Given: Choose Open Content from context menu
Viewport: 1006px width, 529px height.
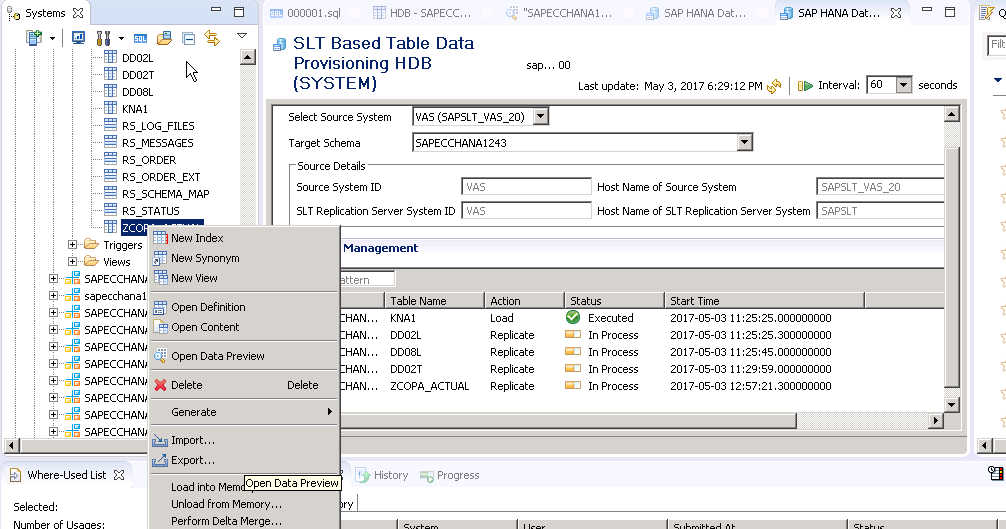Looking at the screenshot, I should [x=244, y=326].
